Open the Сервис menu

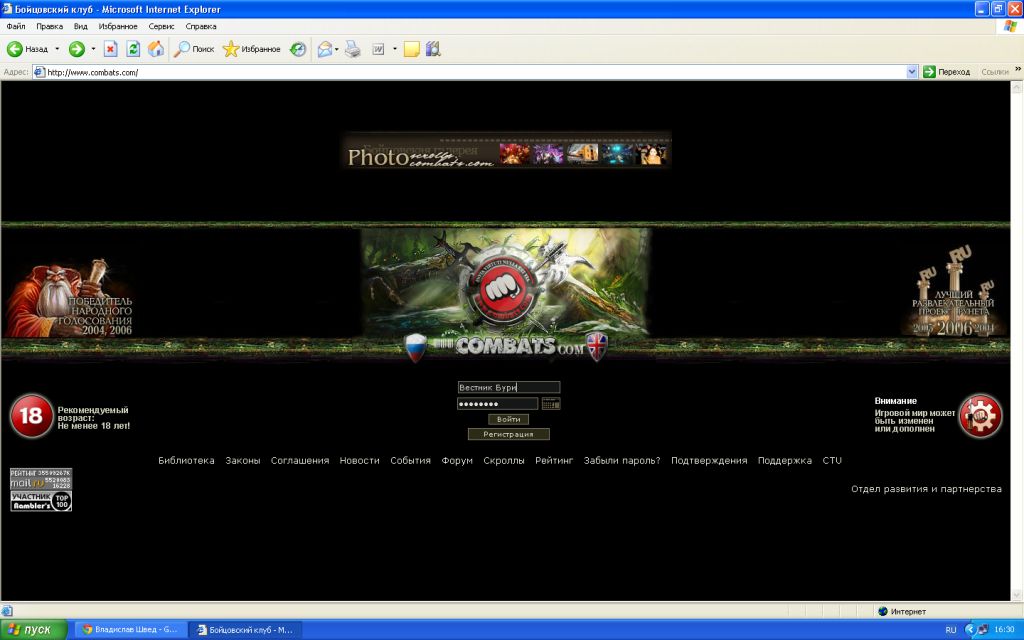click(161, 27)
